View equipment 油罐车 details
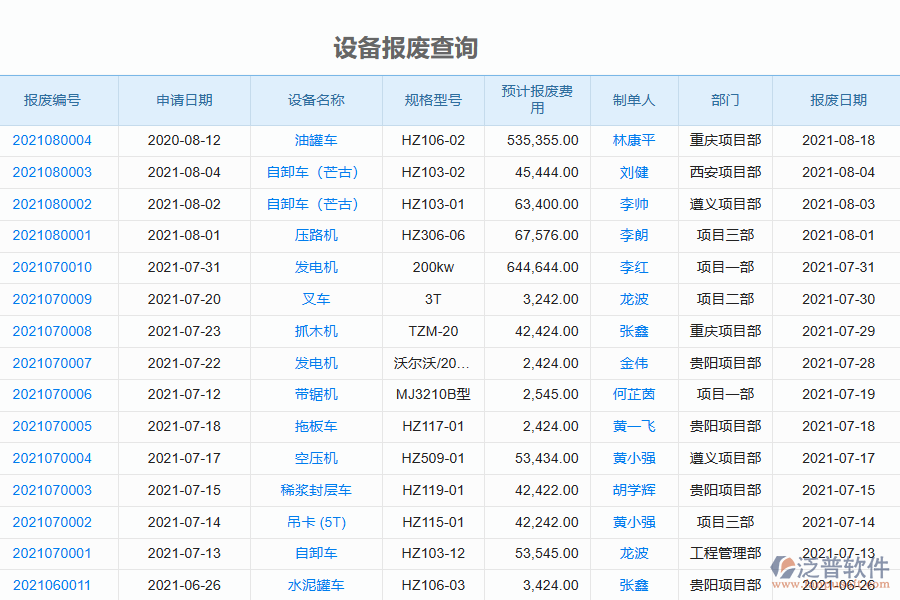The height and width of the screenshot is (600, 900). pos(315,140)
